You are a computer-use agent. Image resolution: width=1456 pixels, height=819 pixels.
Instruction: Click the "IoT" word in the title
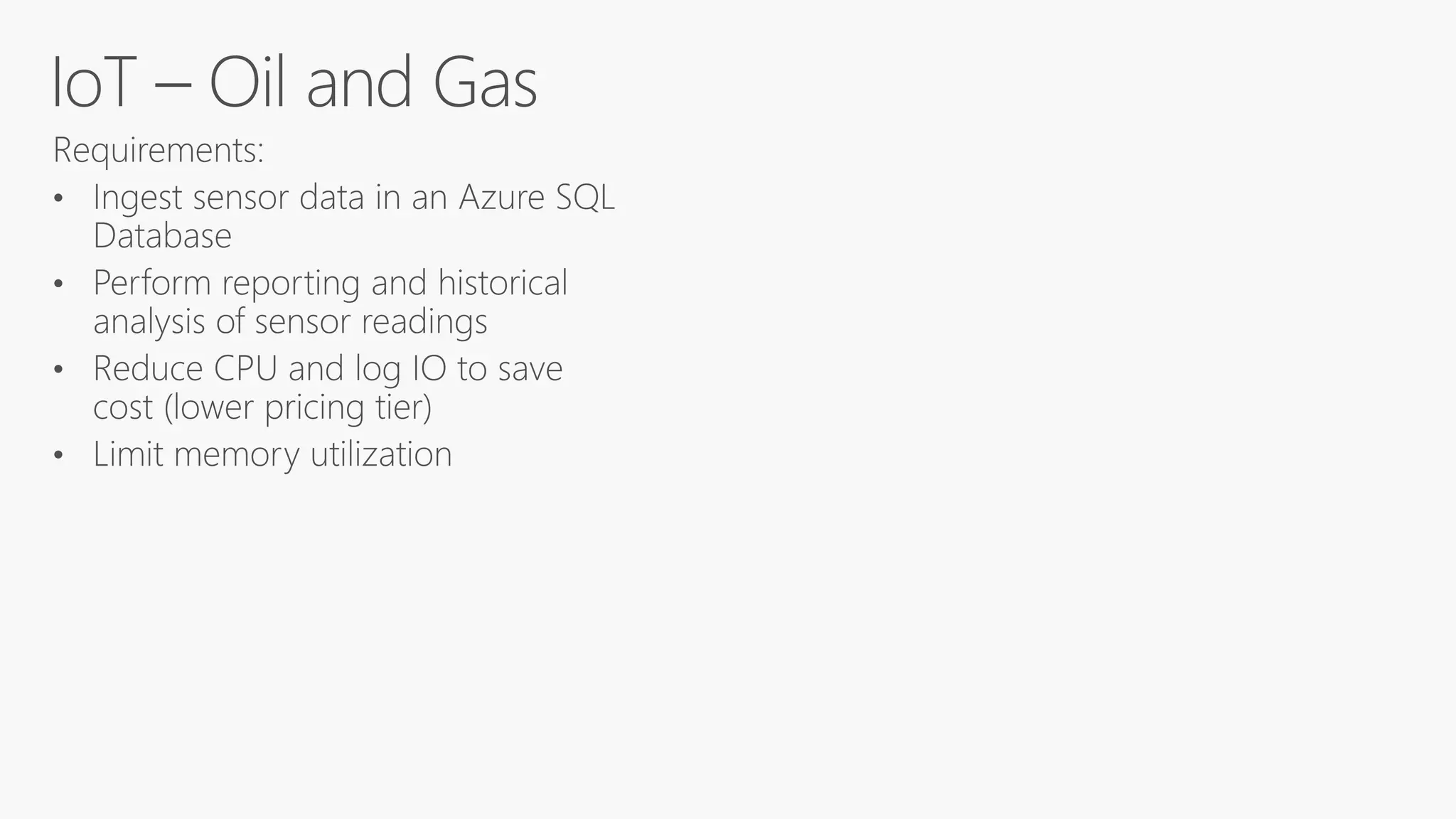[x=94, y=82]
